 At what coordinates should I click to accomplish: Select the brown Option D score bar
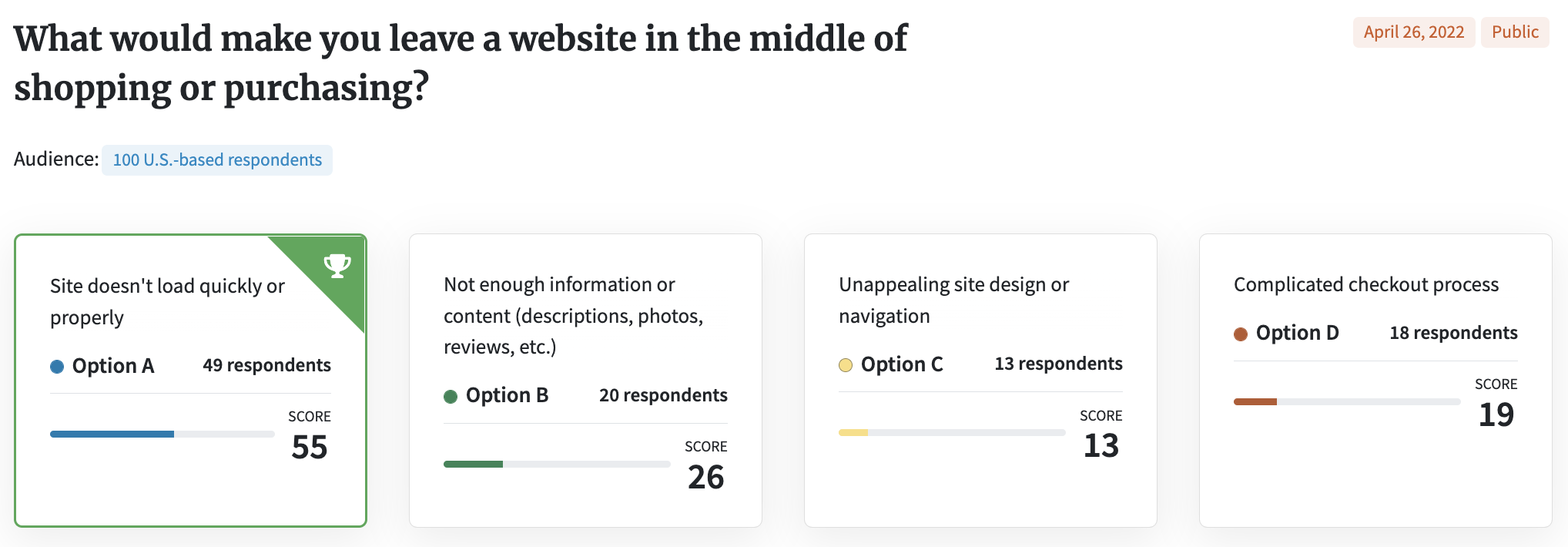click(1347, 402)
